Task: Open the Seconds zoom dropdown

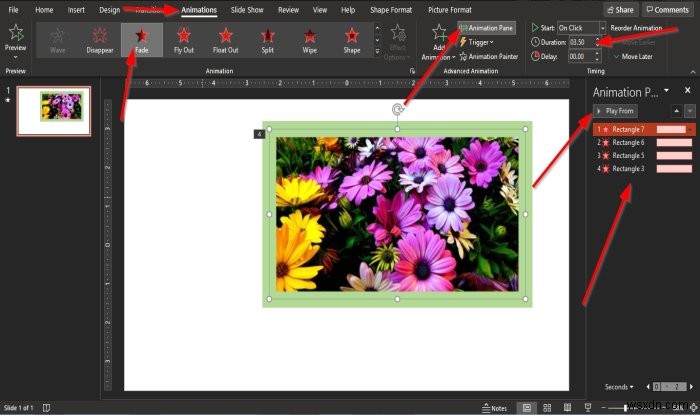Action: tap(619, 387)
